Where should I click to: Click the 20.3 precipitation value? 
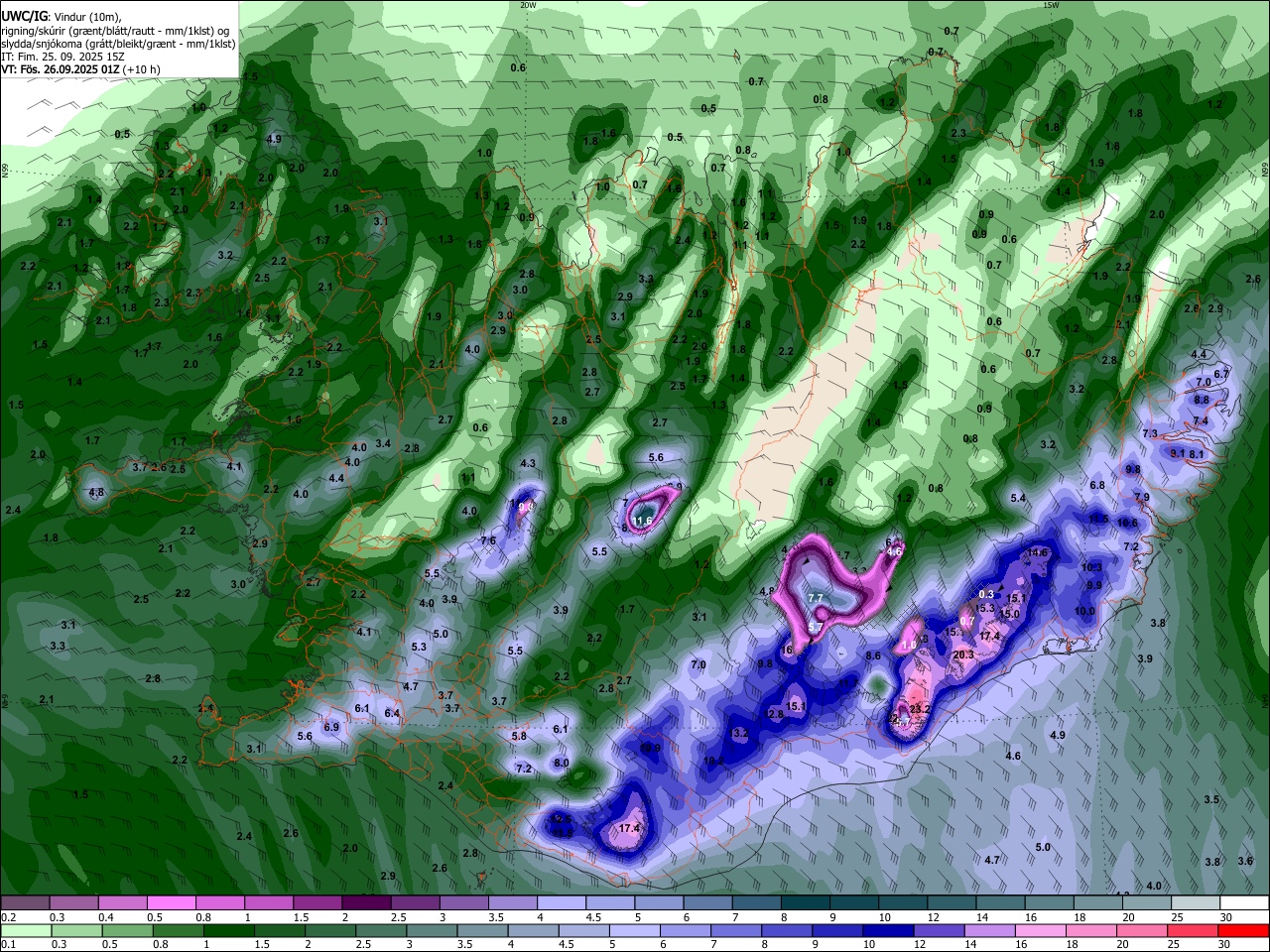tap(963, 654)
